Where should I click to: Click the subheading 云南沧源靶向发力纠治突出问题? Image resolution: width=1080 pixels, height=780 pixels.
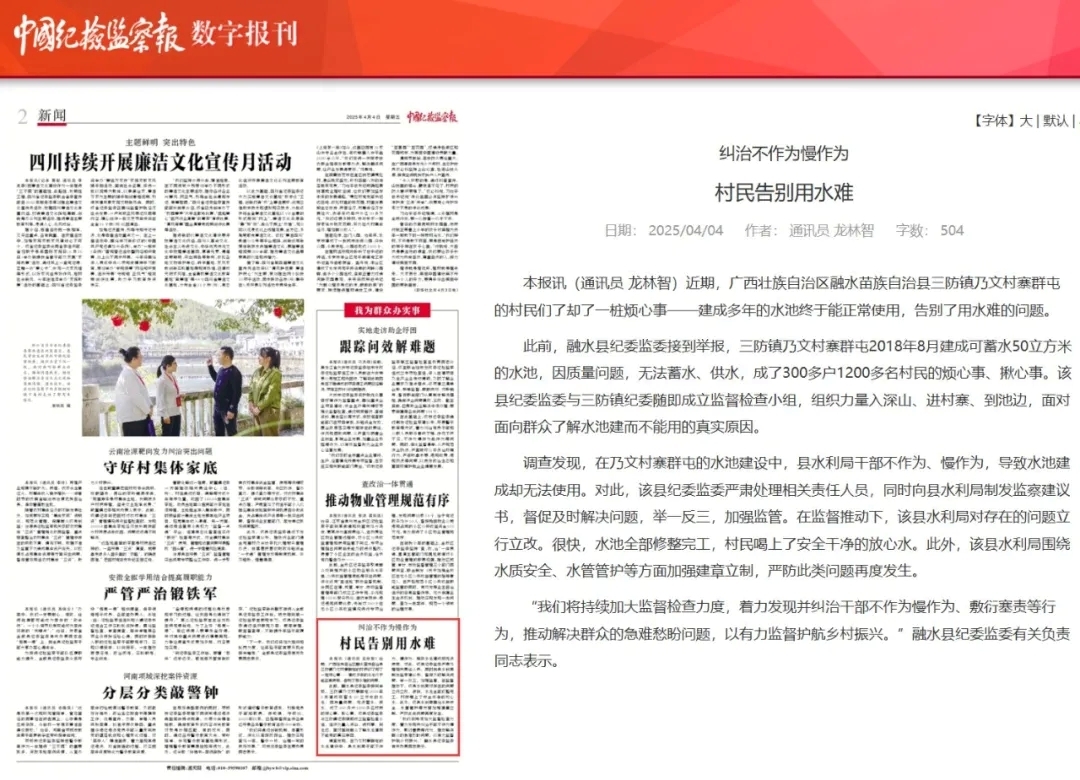coord(160,451)
